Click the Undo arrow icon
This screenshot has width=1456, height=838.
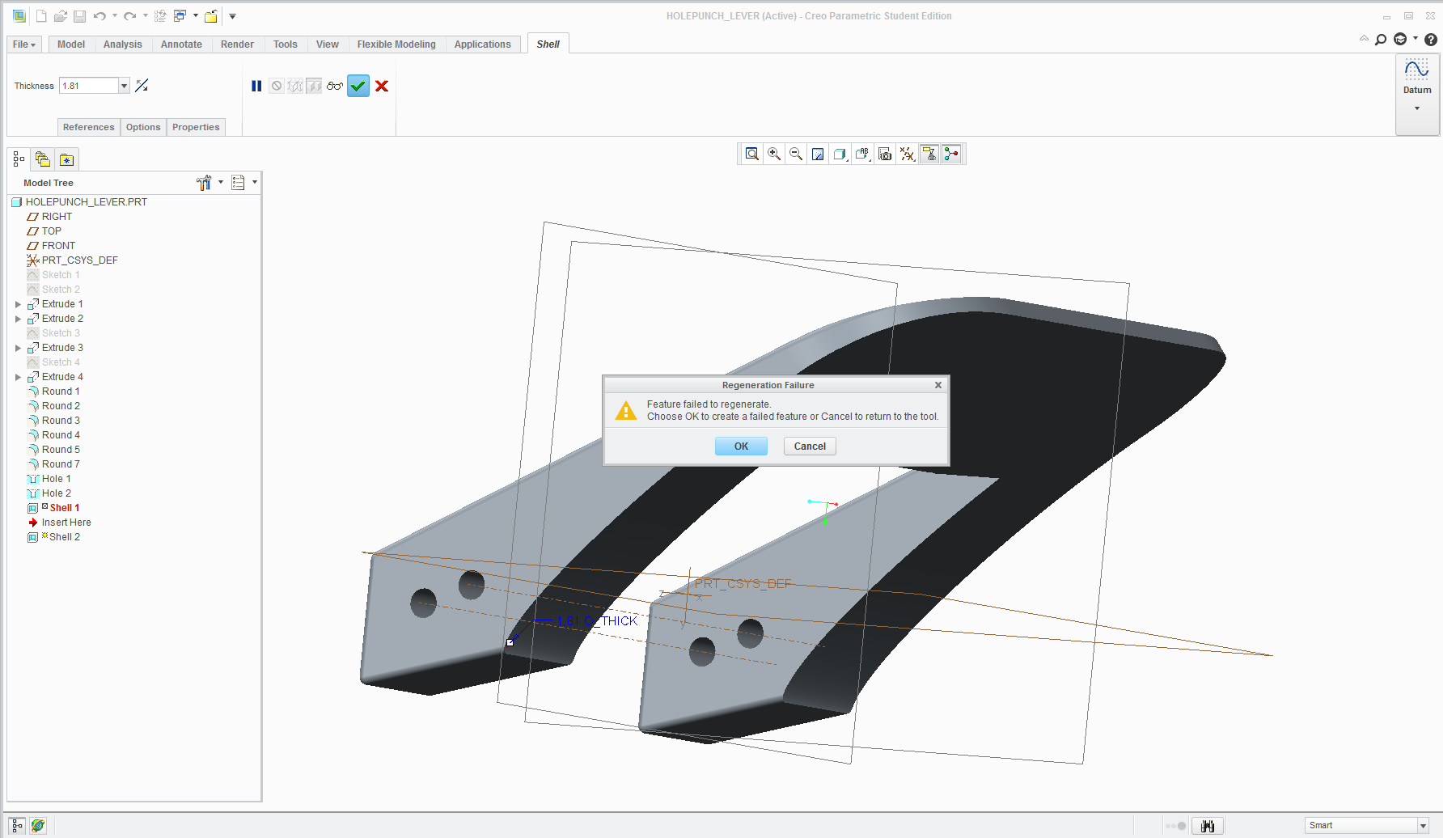[99, 16]
